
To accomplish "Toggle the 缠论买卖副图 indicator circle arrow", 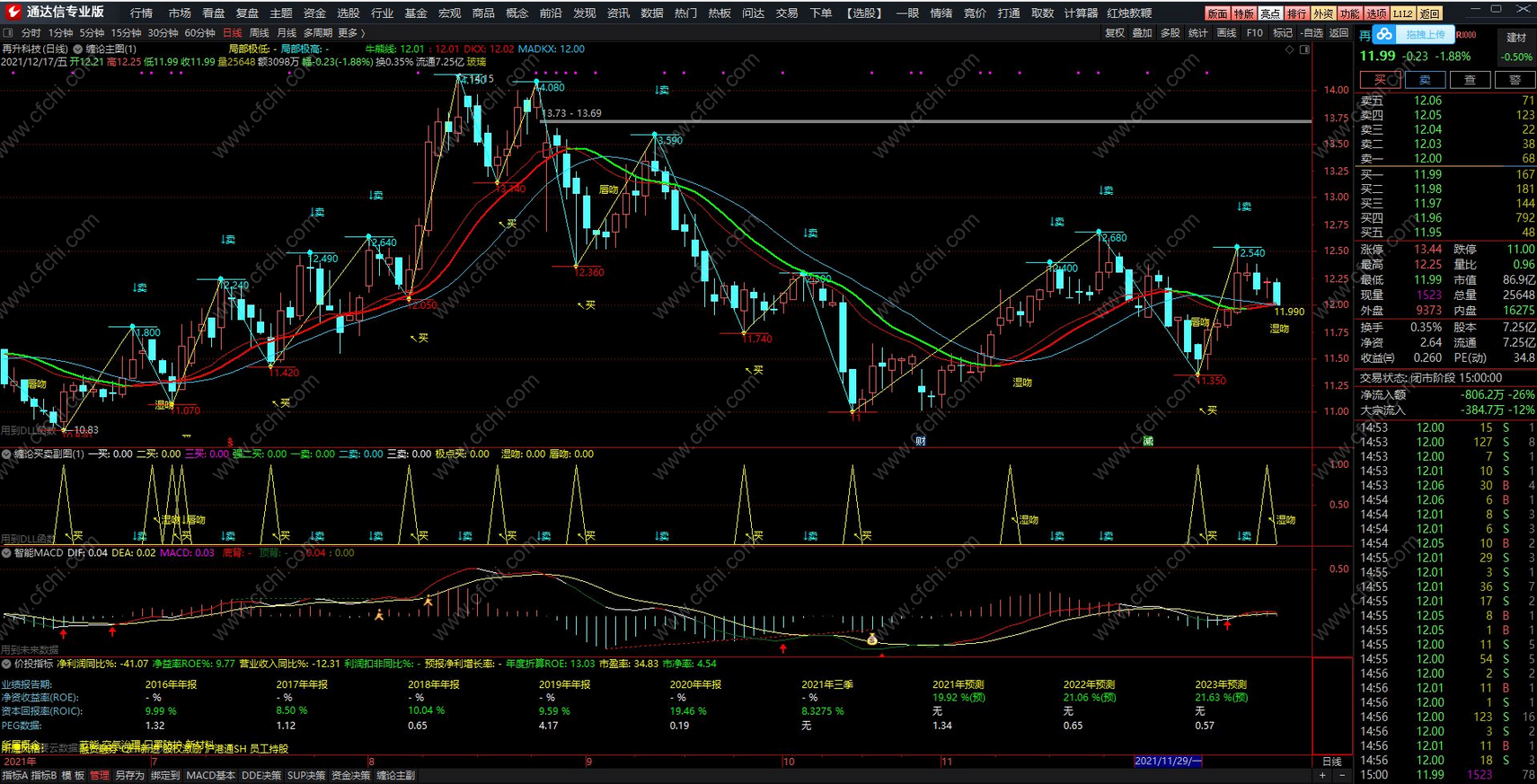I will (6, 454).
